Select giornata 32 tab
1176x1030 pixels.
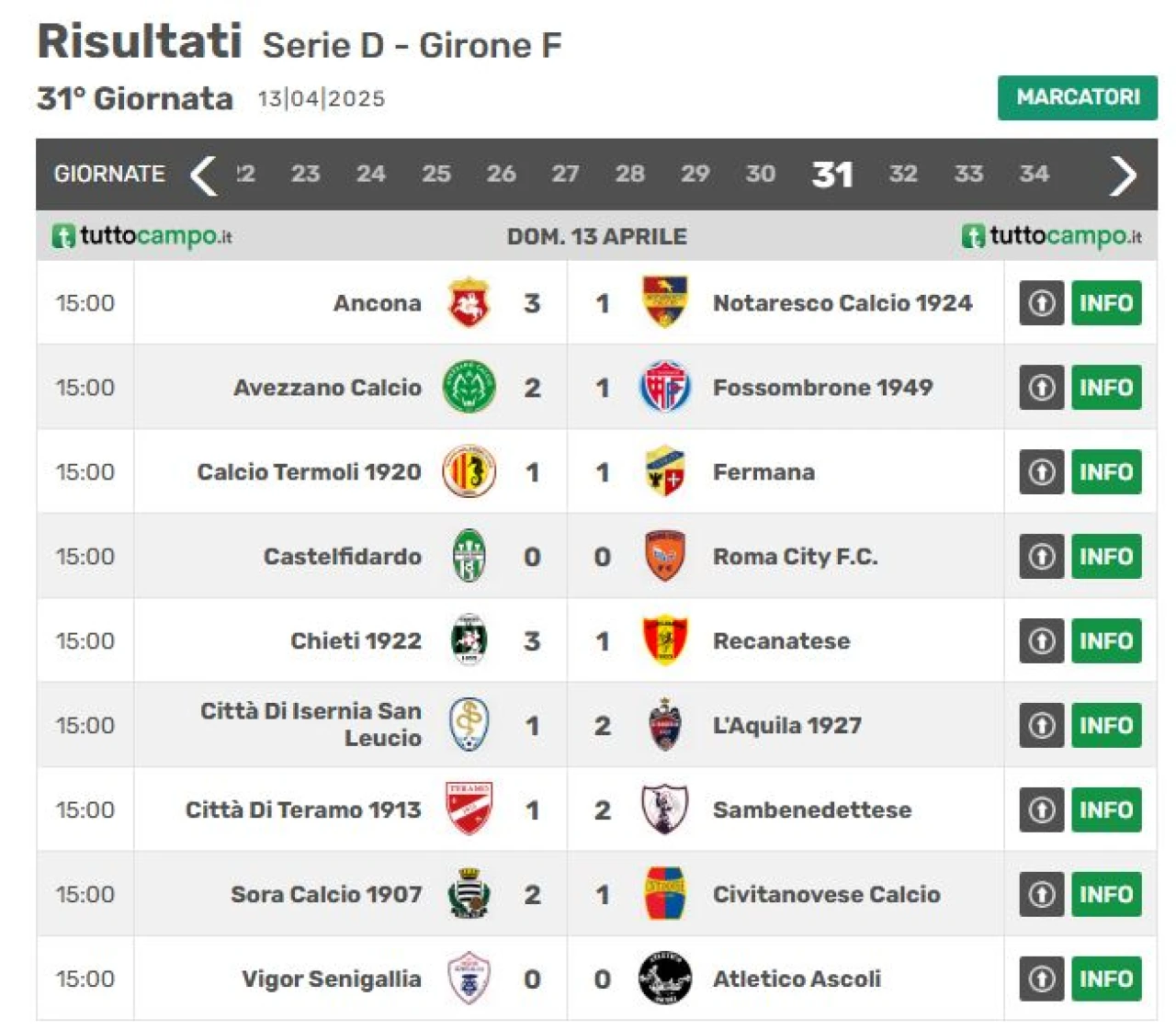(903, 174)
